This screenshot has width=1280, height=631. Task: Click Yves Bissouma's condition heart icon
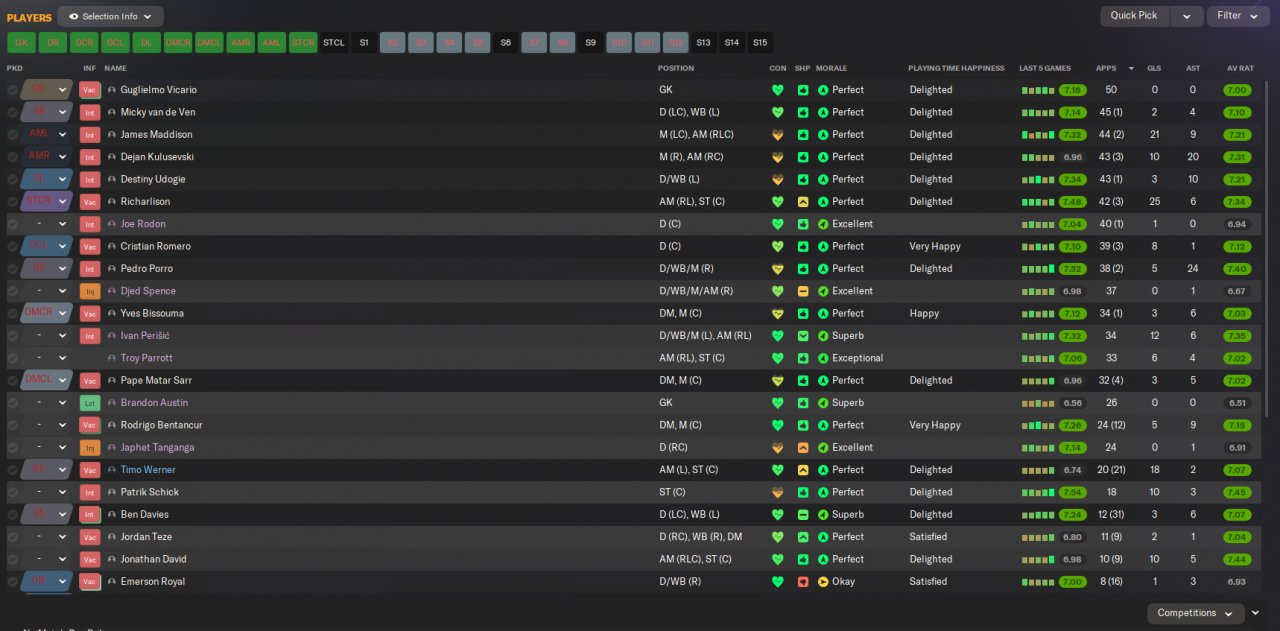click(x=777, y=313)
